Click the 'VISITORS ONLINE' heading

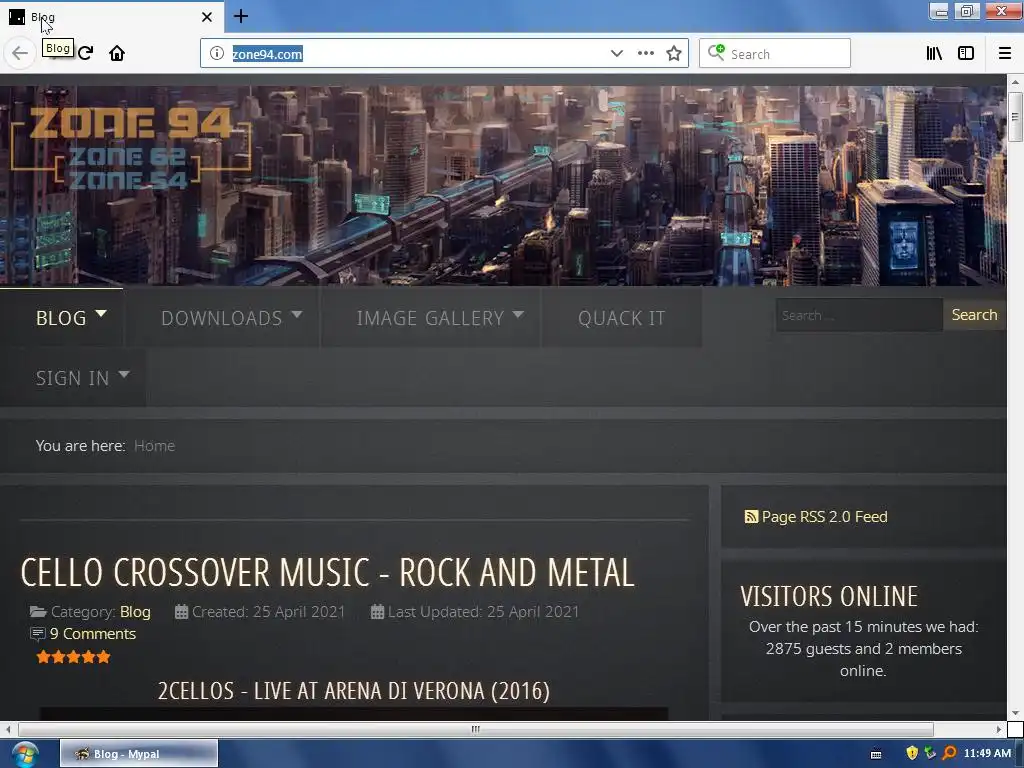[x=829, y=596]
